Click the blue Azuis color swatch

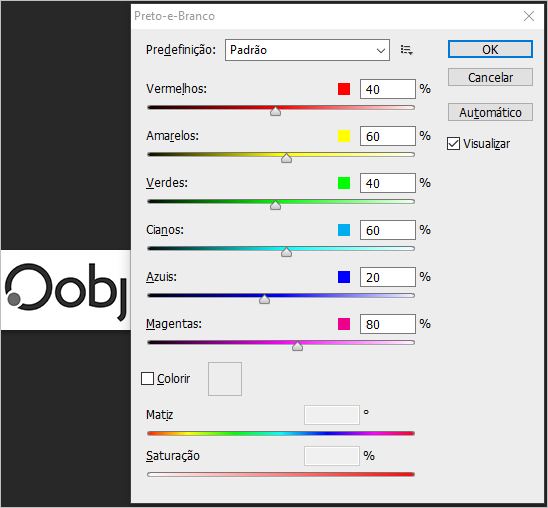[x=344, y=277]
